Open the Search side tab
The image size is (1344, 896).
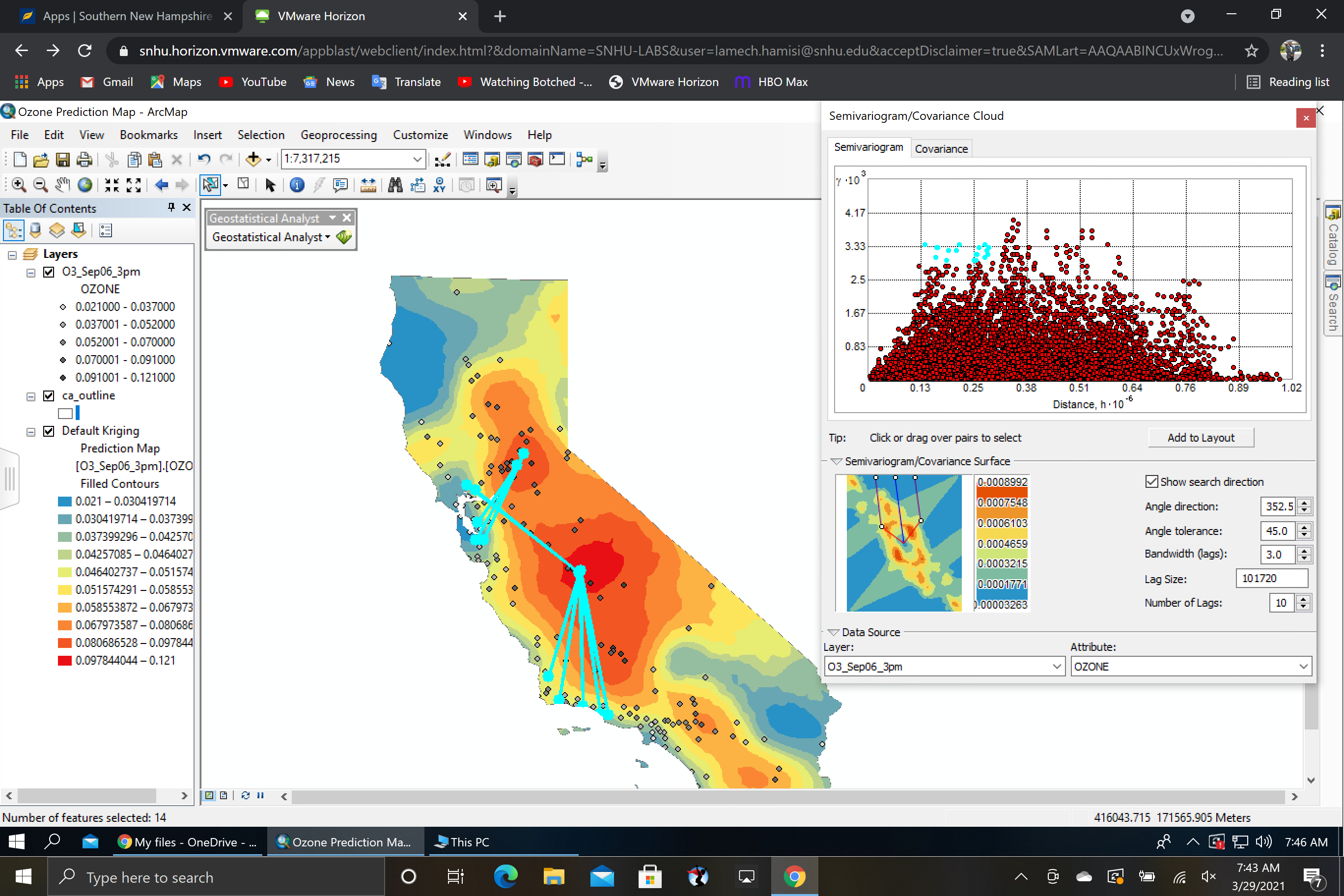click(1333, 303)
